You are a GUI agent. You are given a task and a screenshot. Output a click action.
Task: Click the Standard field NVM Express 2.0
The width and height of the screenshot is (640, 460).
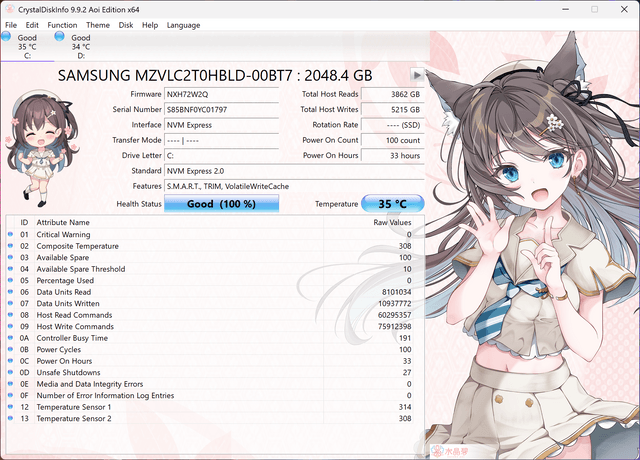[294, 171]
